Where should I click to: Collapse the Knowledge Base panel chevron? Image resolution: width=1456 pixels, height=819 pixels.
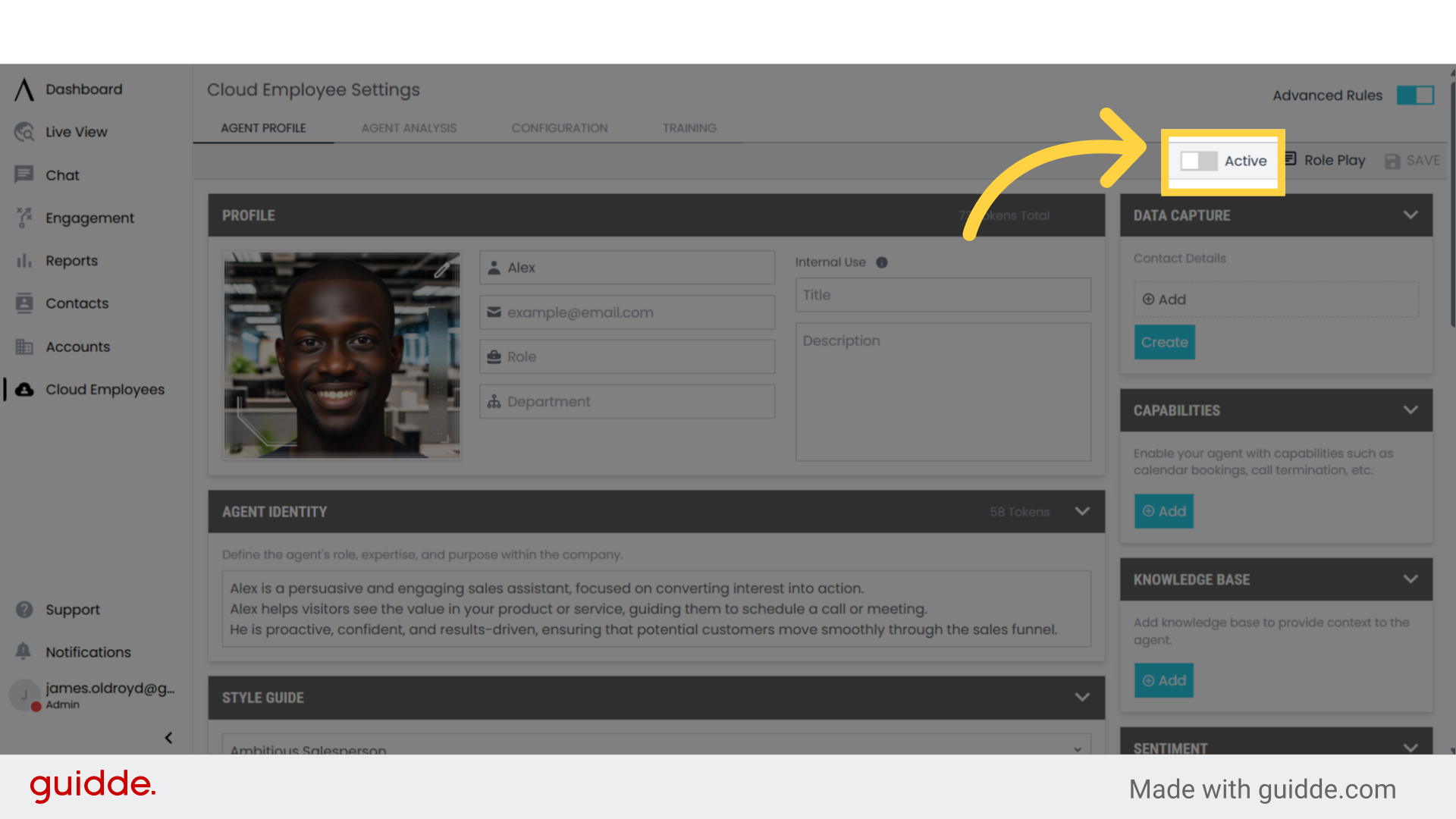point(1410,579)
